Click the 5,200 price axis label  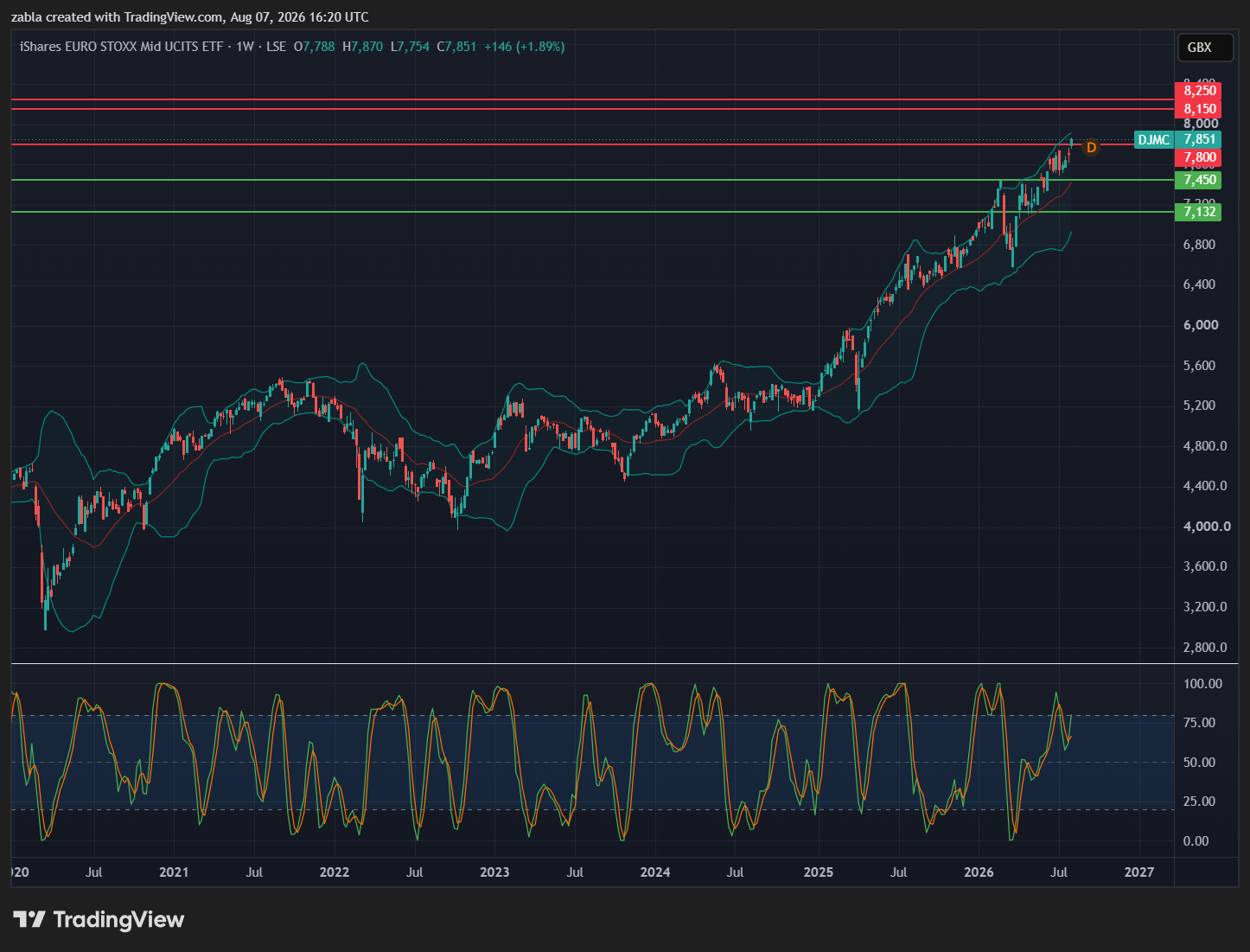coord(1199,406)
